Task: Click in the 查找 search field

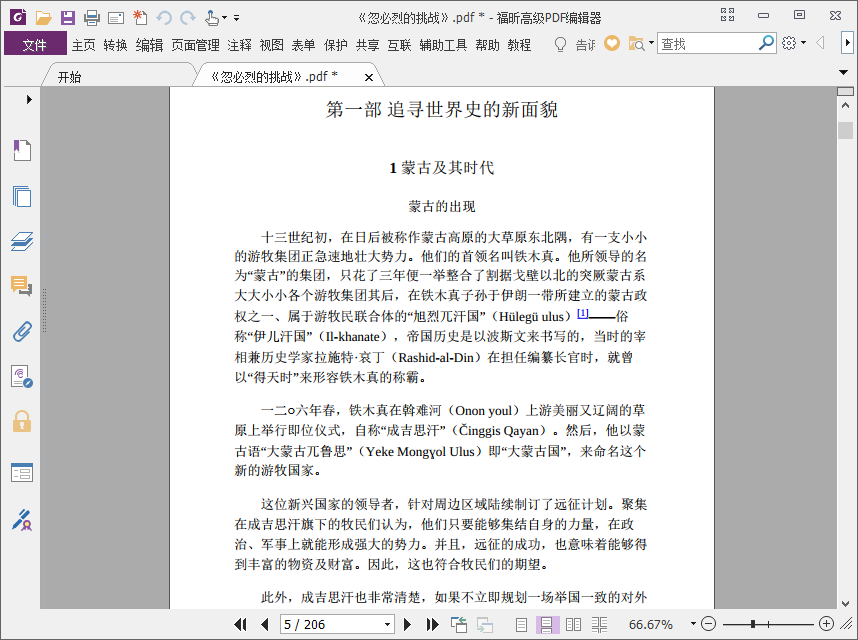Action: (707, 43)
